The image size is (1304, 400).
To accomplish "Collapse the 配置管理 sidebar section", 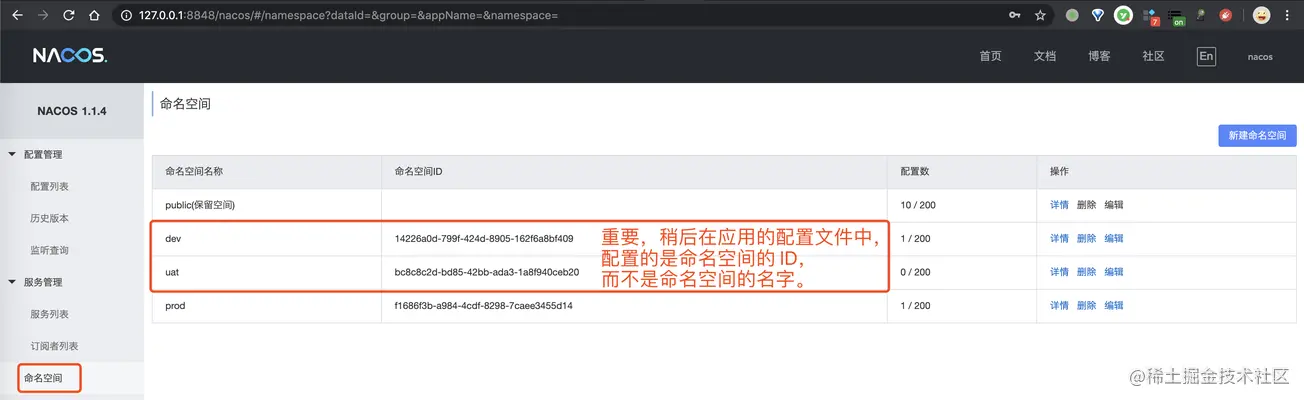I will 12,154.
